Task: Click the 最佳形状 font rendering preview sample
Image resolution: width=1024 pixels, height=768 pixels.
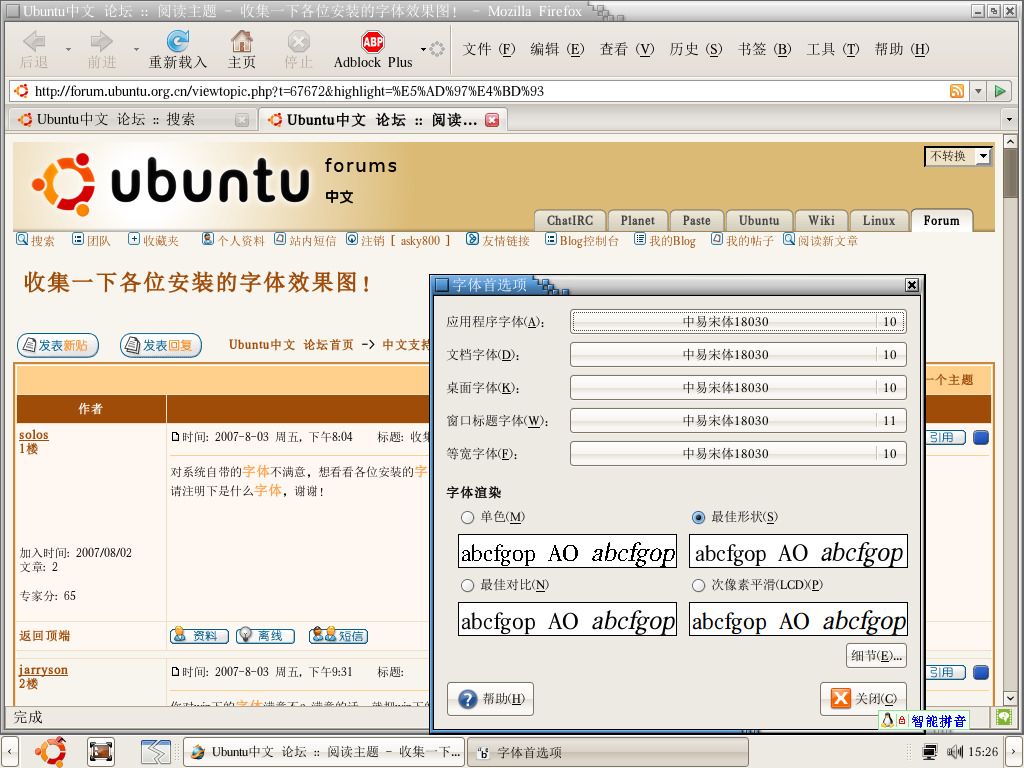Action: [798, 552]
